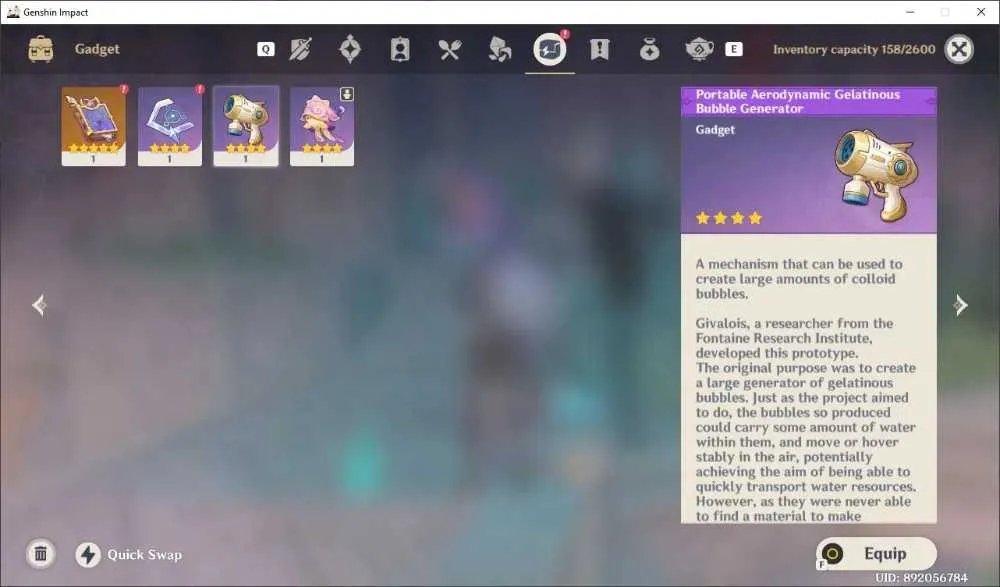Close the Genshin Impact window
Image resolution: width=1000 pixels, height=587 pixels.
coord(981,12)
